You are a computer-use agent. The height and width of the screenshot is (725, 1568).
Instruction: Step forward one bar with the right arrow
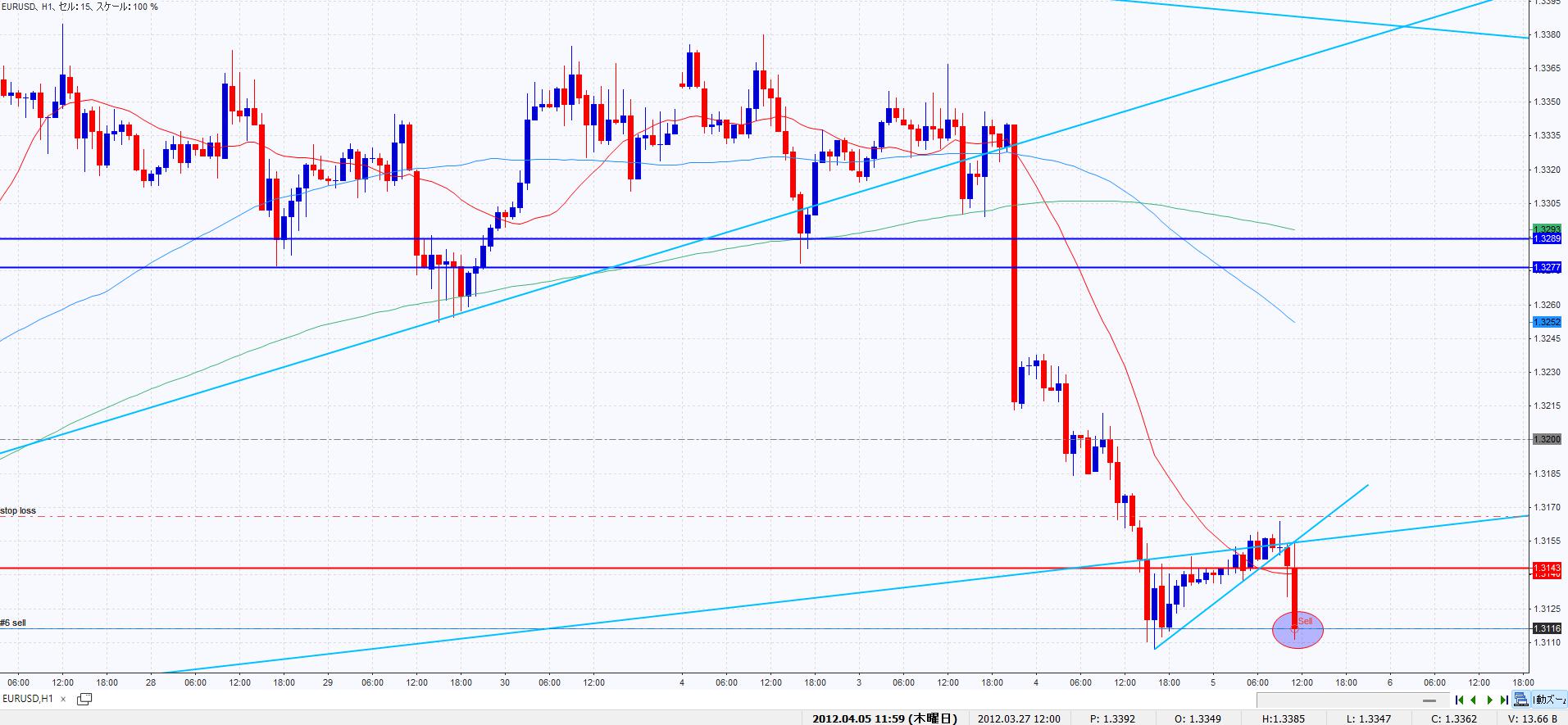point(1489,700)
